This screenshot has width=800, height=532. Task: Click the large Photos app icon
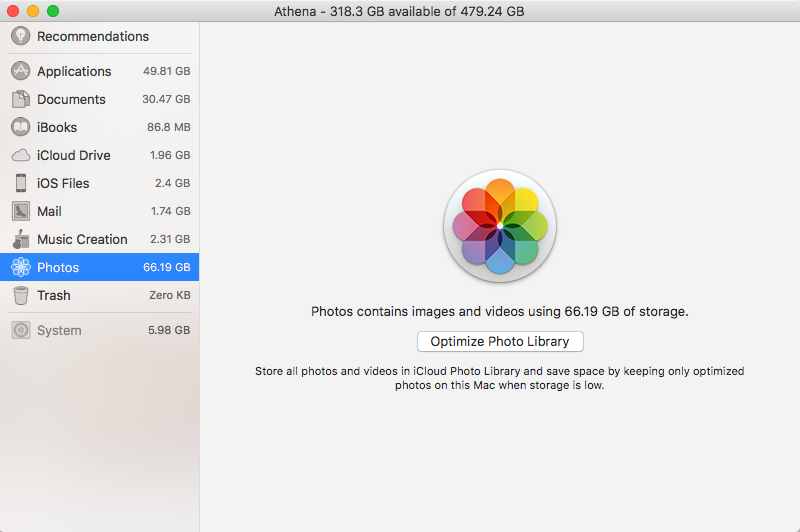click(499, 226)
